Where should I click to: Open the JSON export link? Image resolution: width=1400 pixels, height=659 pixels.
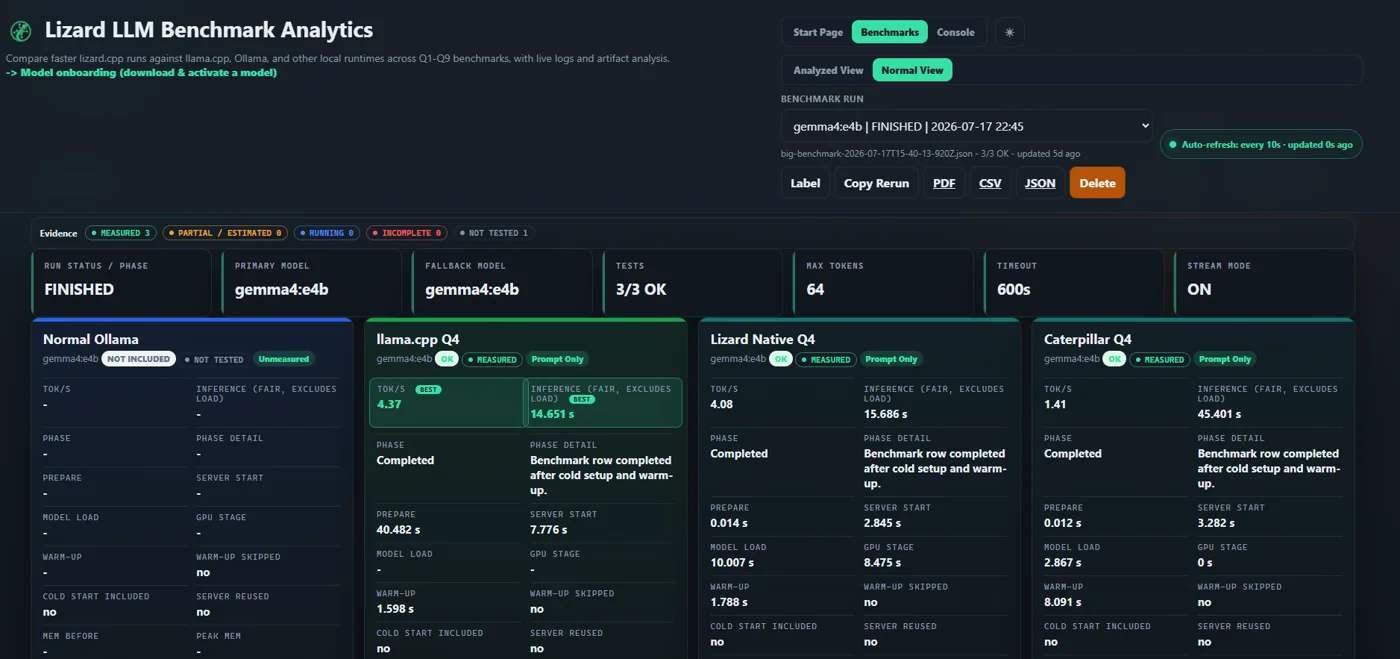click(1040, 183)
